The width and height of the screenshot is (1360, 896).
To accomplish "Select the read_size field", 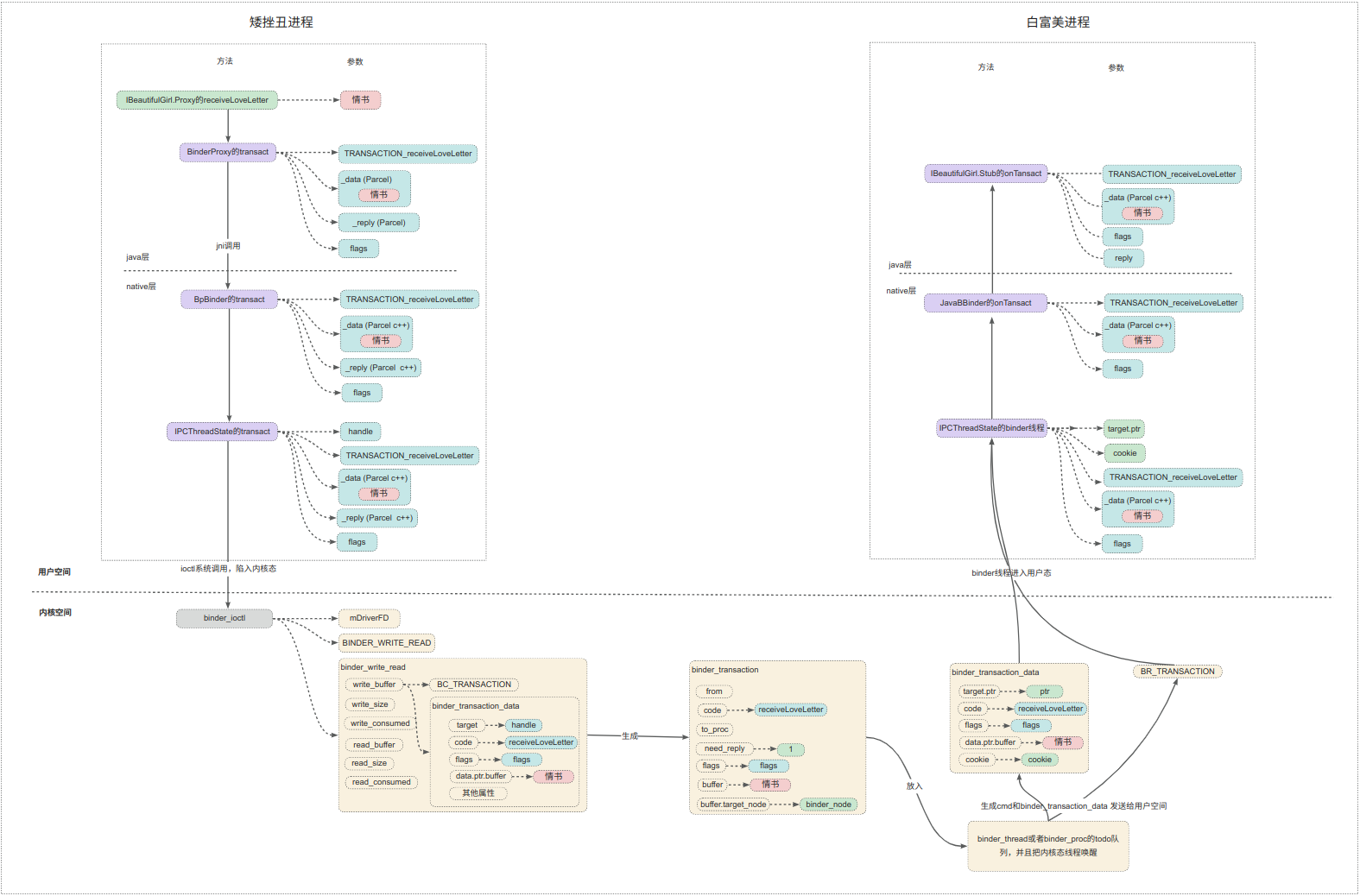I will click(370, 763).
